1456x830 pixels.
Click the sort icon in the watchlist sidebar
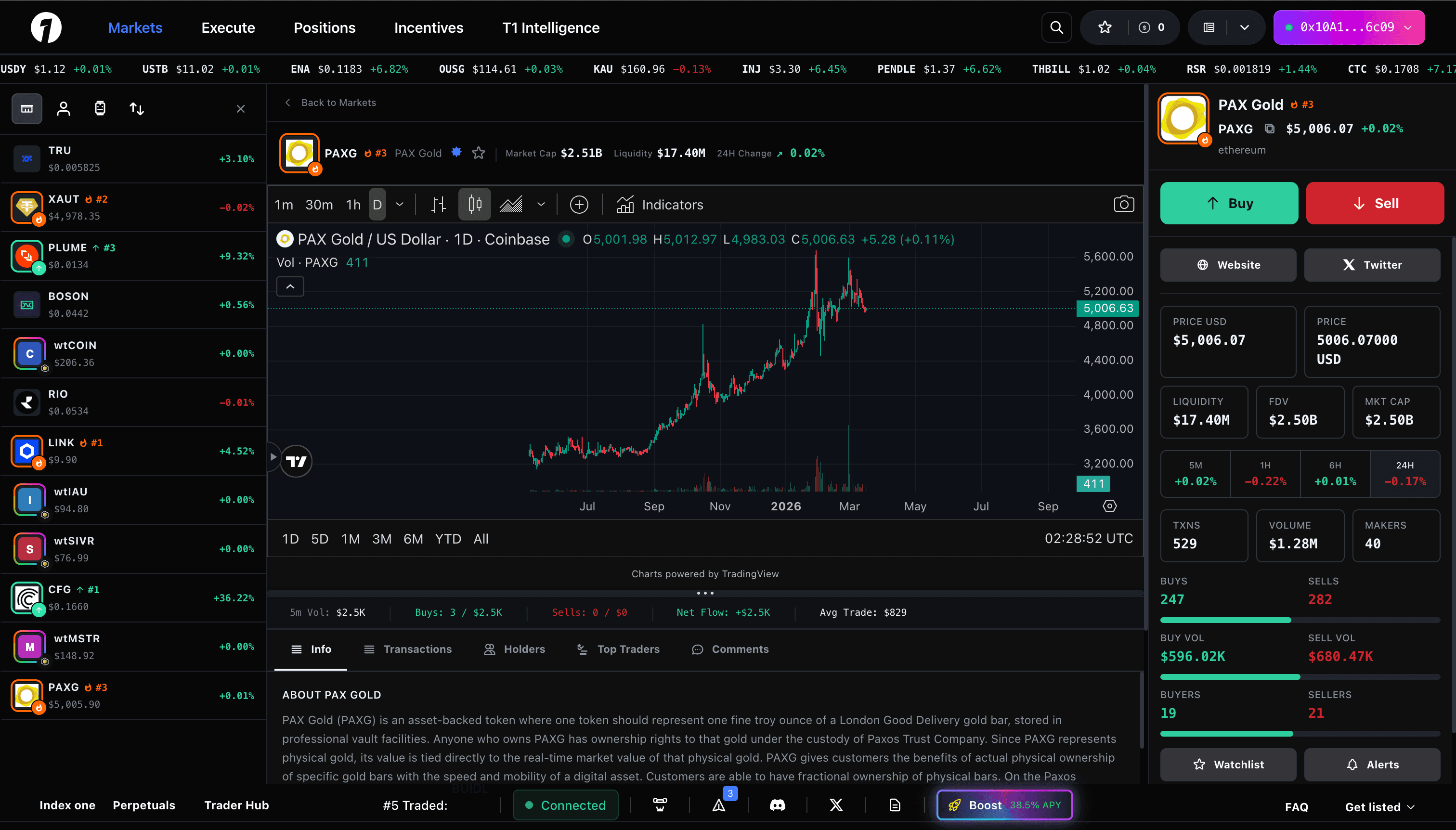click(136, 108)
